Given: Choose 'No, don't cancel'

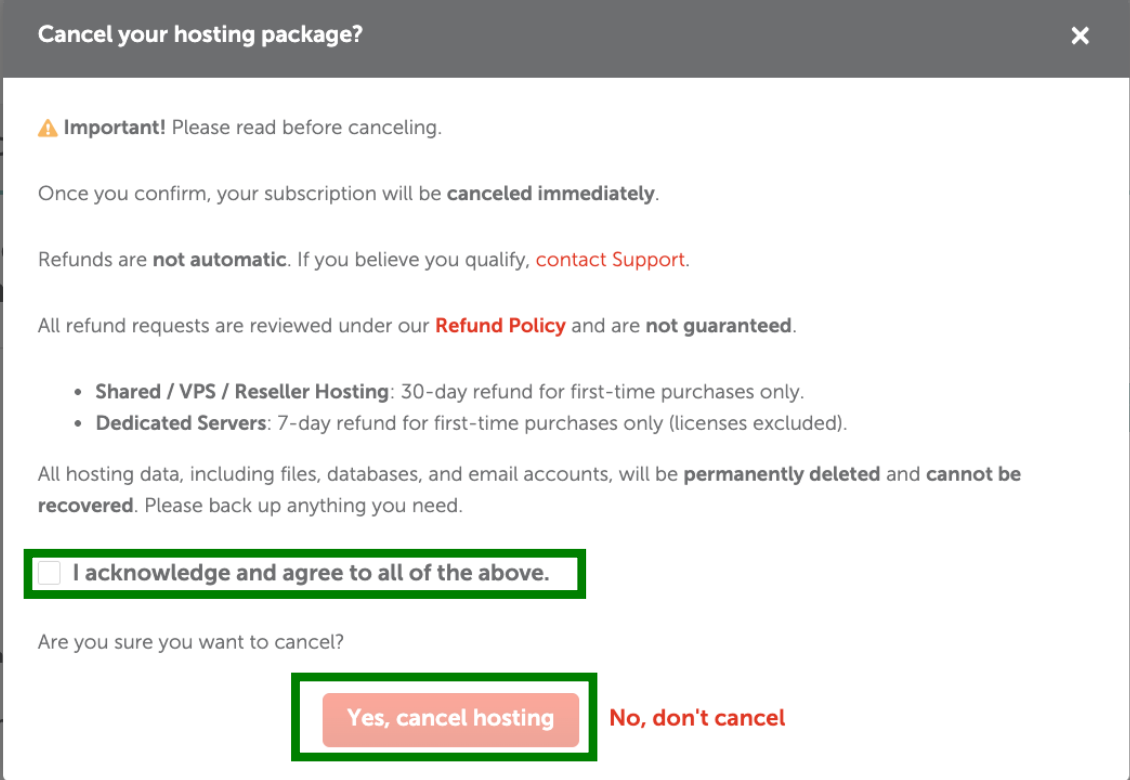Looking at the screenshot, I should pyautogui.click(x=697, y=718).
